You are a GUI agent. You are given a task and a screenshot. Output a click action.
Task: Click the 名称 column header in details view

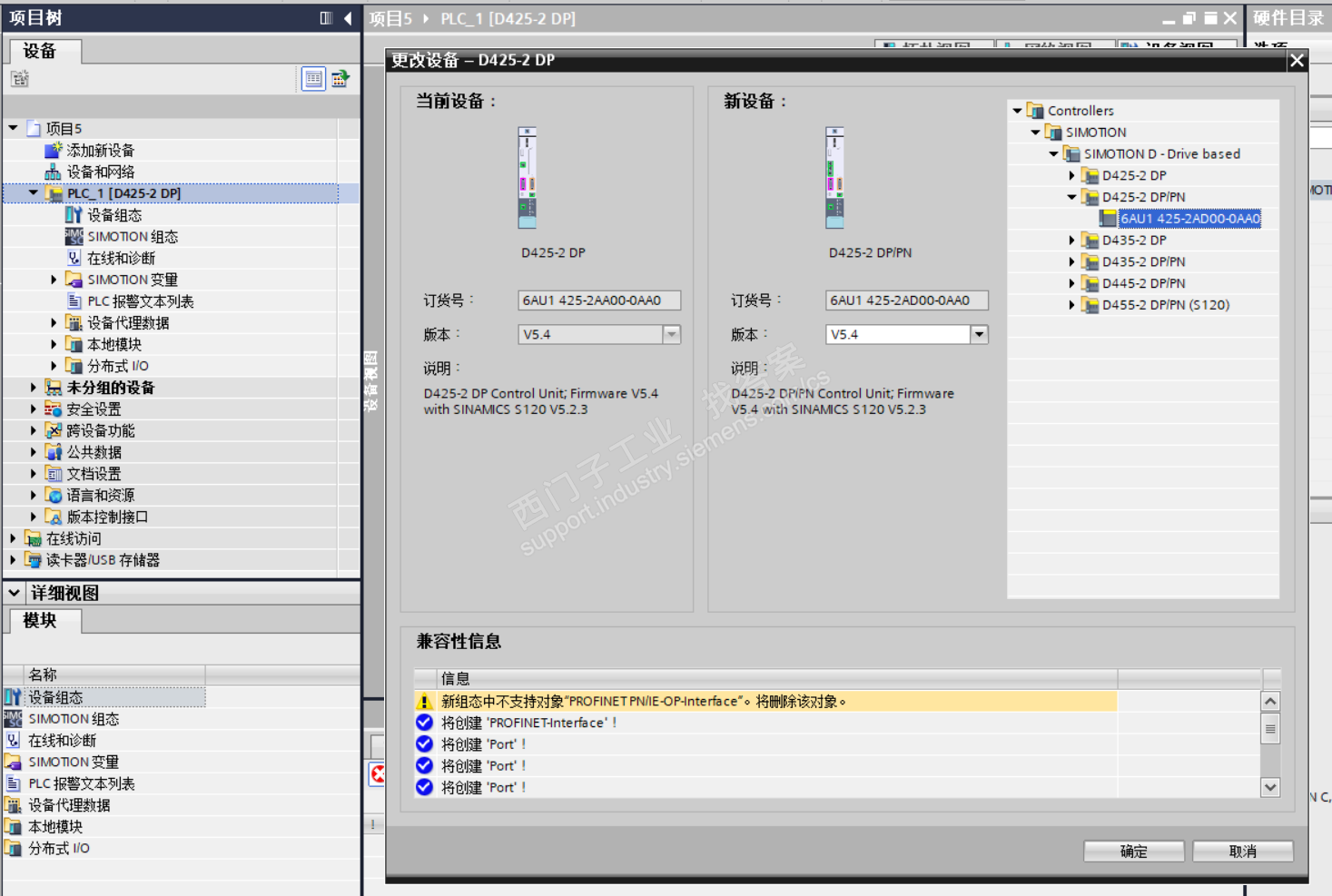tap(114, 674)
